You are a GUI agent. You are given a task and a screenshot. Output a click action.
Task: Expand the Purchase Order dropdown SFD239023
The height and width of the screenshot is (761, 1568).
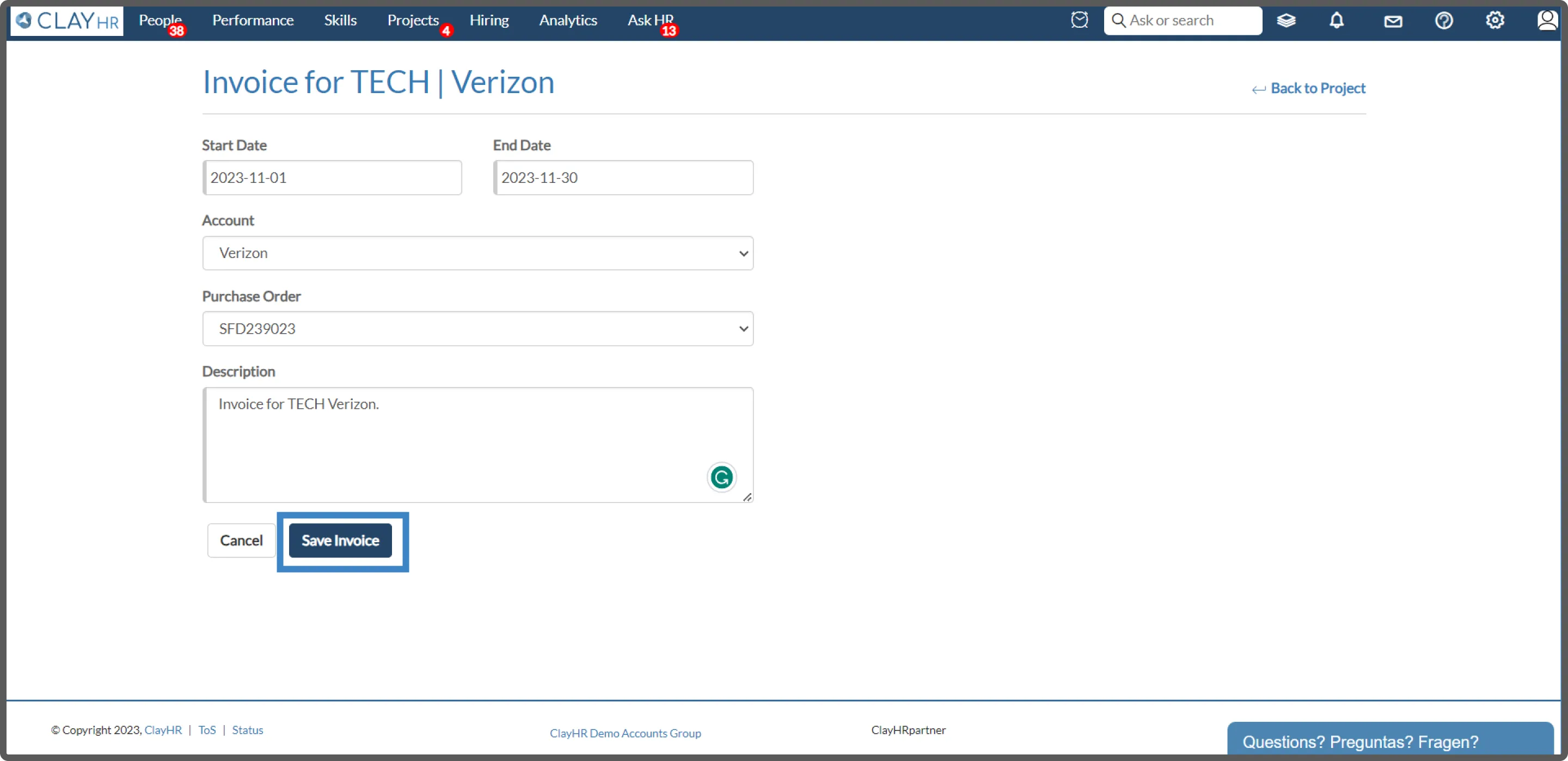477,329
